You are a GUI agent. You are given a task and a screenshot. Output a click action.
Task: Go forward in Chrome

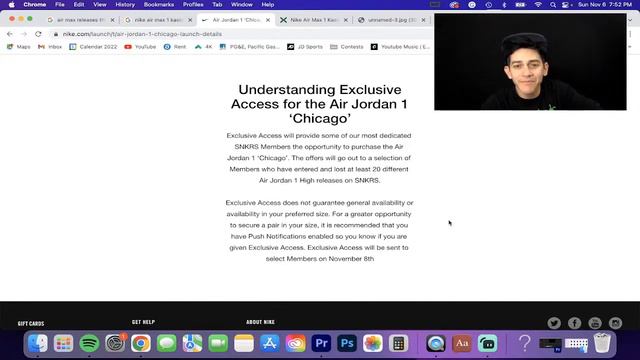[x=24, y=34]
